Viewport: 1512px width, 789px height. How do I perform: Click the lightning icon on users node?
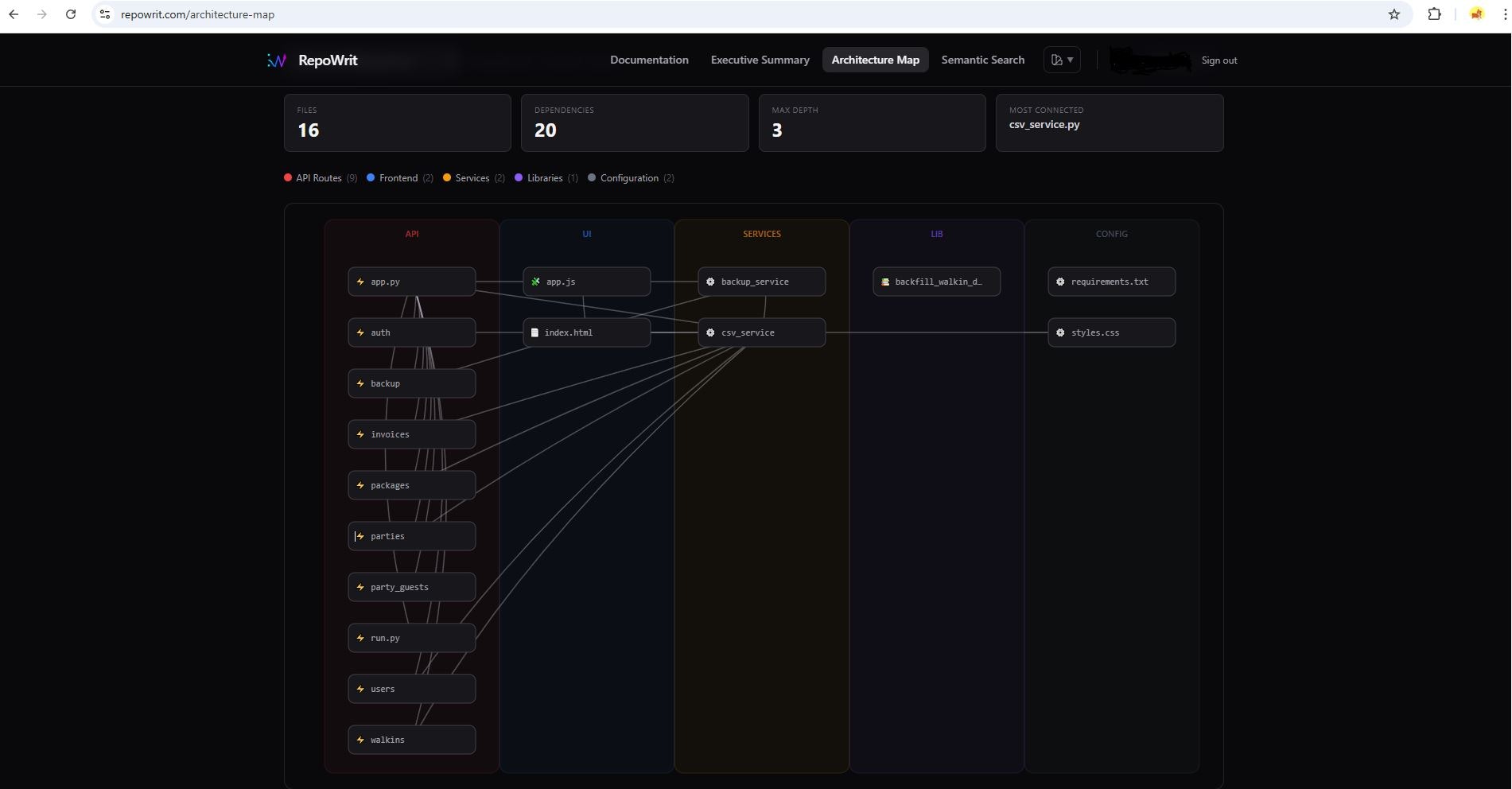(x=360, y=689)
